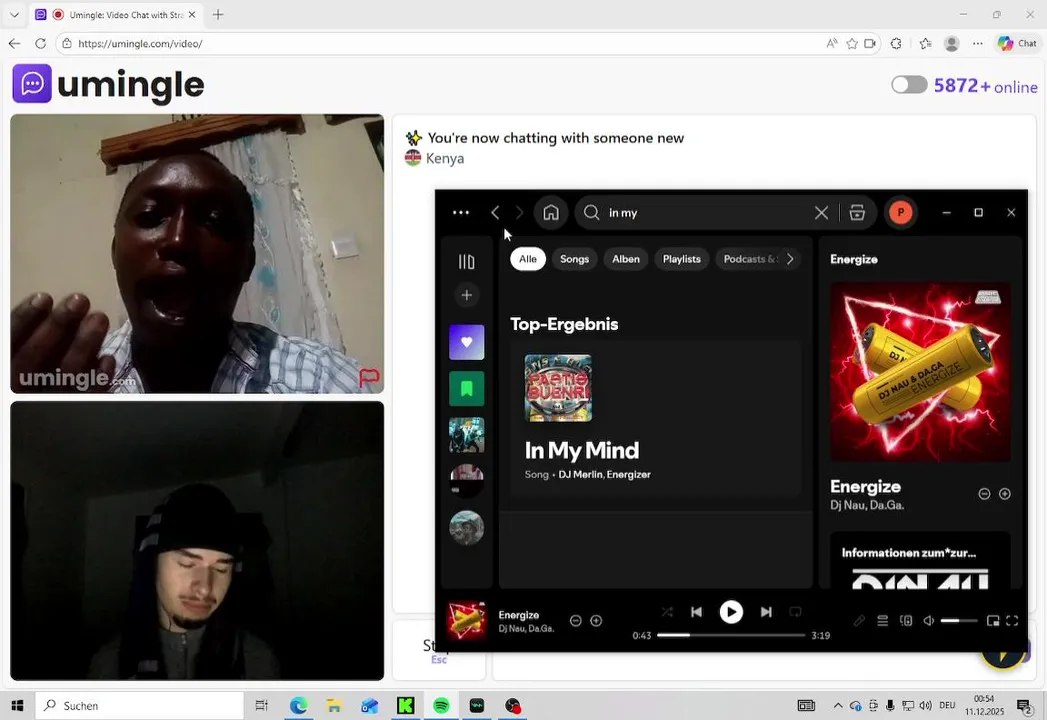
Task: Open the connect to device picker
Action: pyautogui.click(x=905, y=620)
